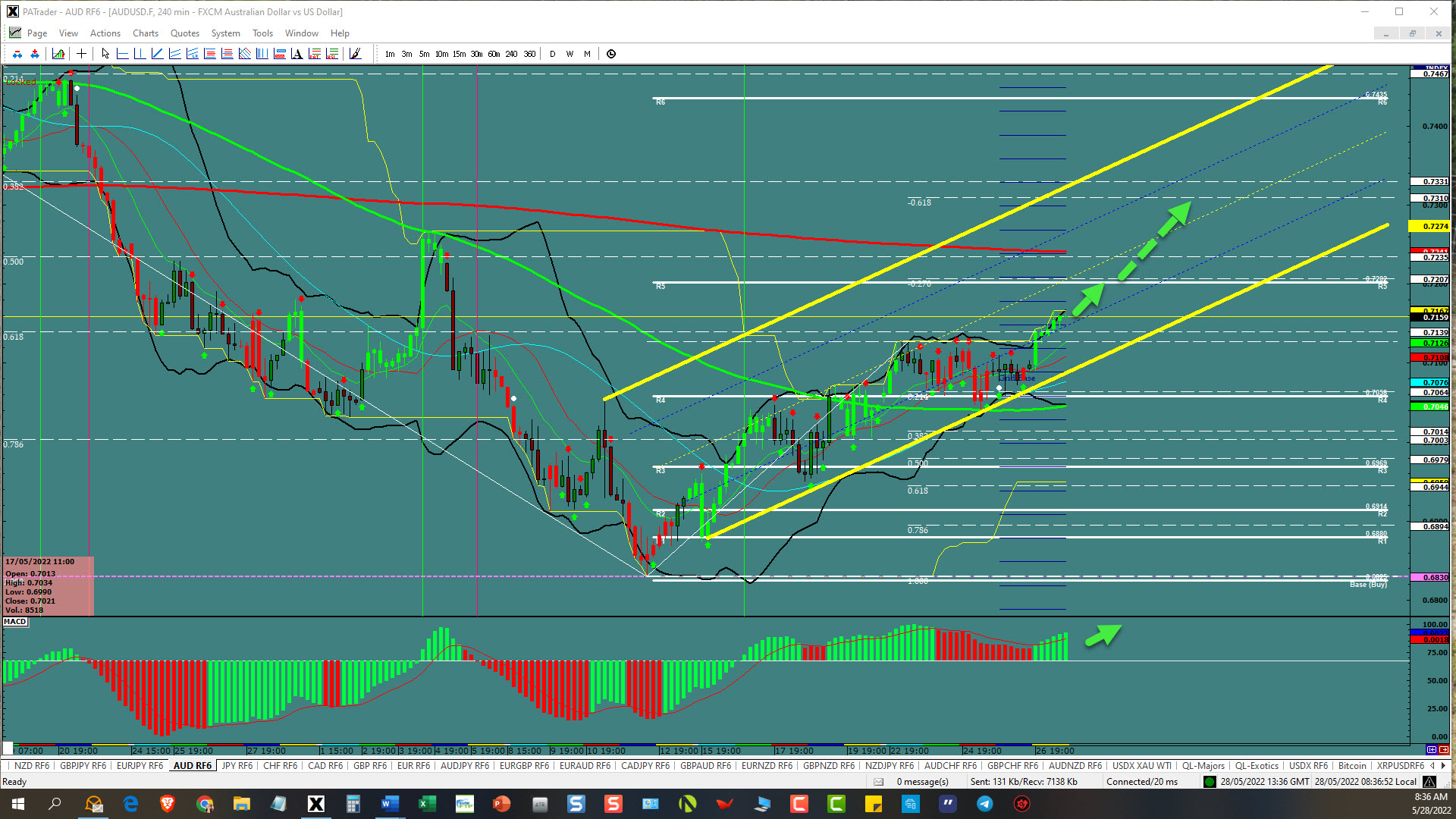Screen dimensions: 1456x819
Task: Select the vertical time zones tool
Action: click(x=262, y=54)
